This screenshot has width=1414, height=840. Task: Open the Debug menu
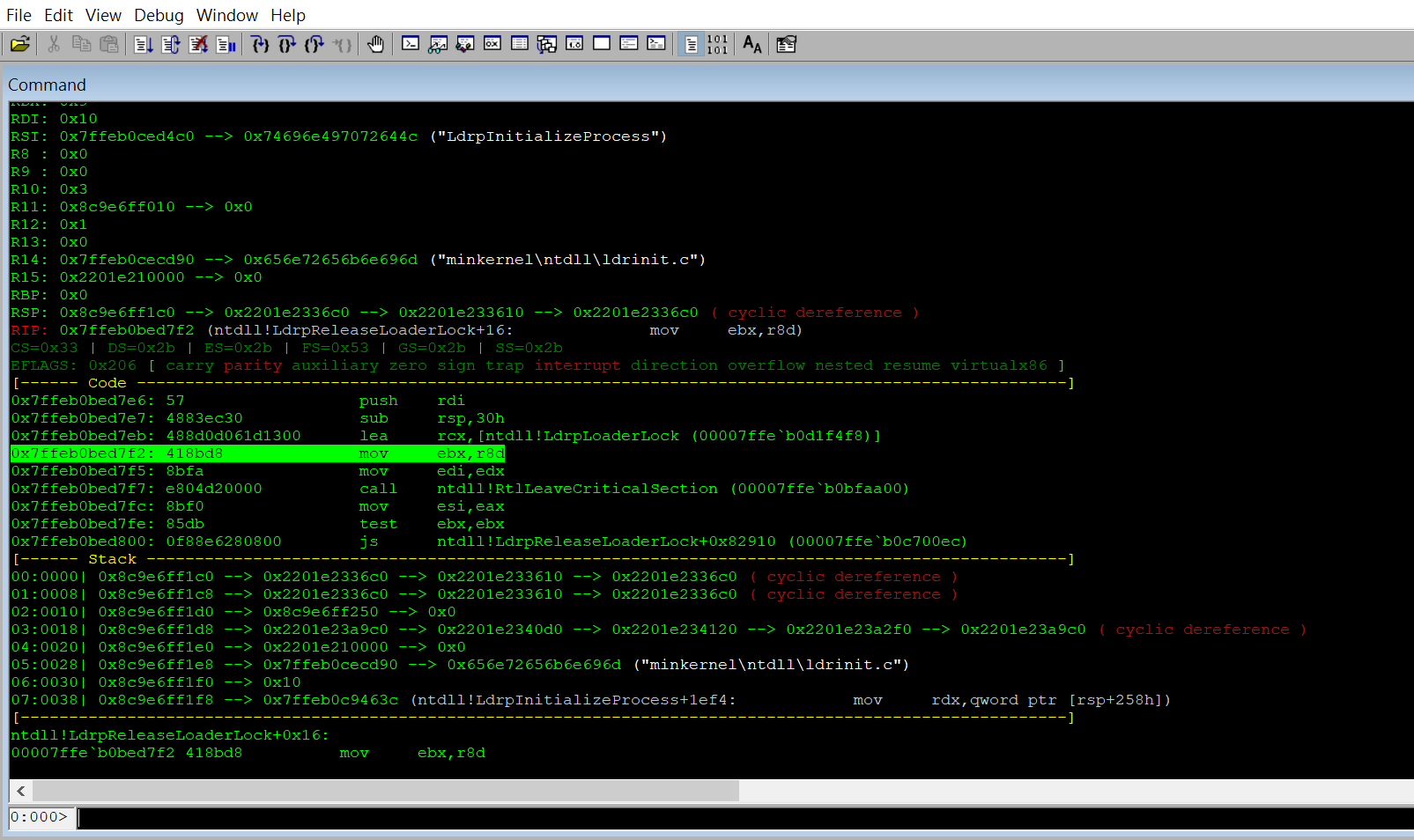(159, 15)
